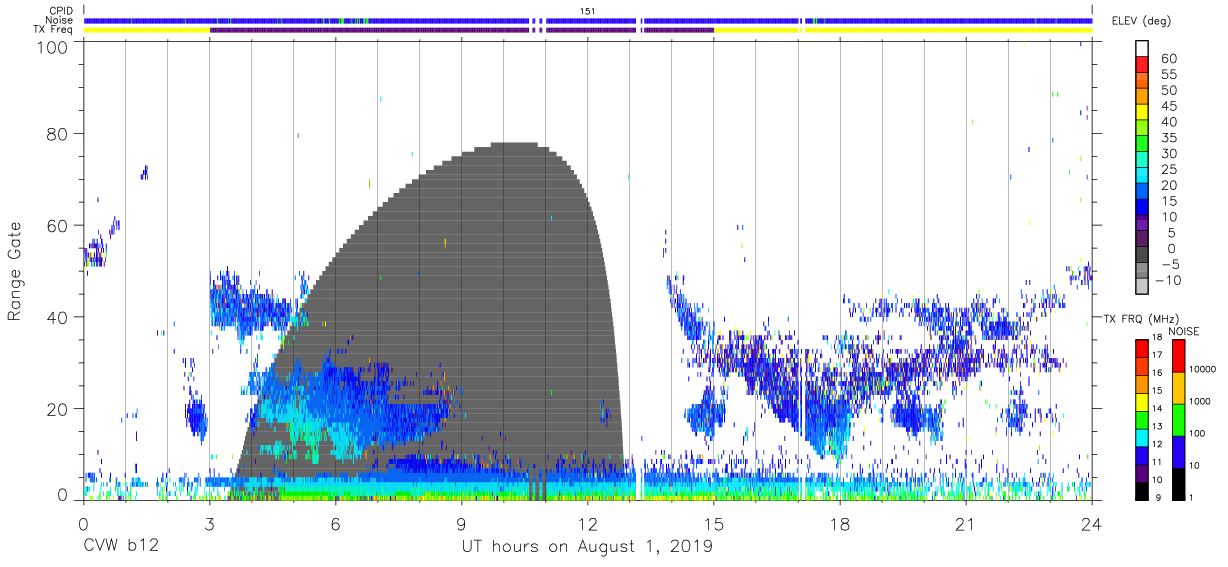Click the ELEV colorbar label '30'
Viewport: 1228px width, 567px height.
[x=1169, y=153]
